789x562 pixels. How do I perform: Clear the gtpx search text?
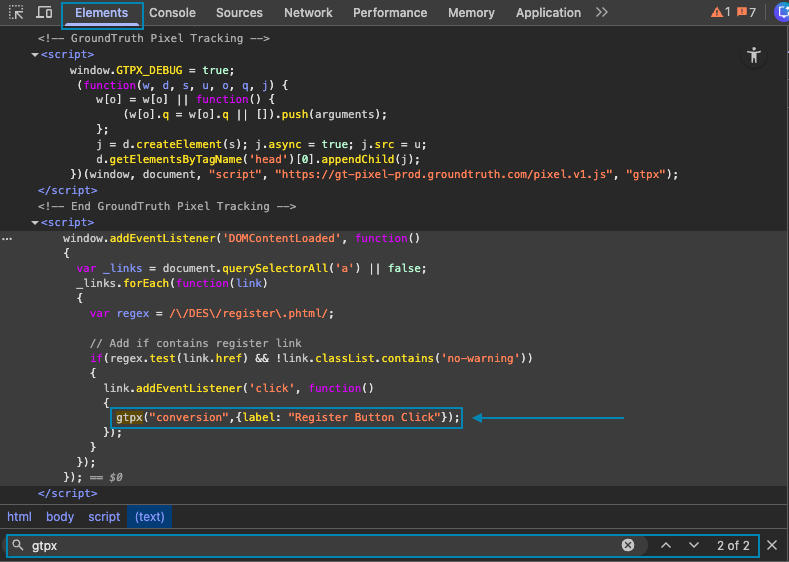coord(628,545)
